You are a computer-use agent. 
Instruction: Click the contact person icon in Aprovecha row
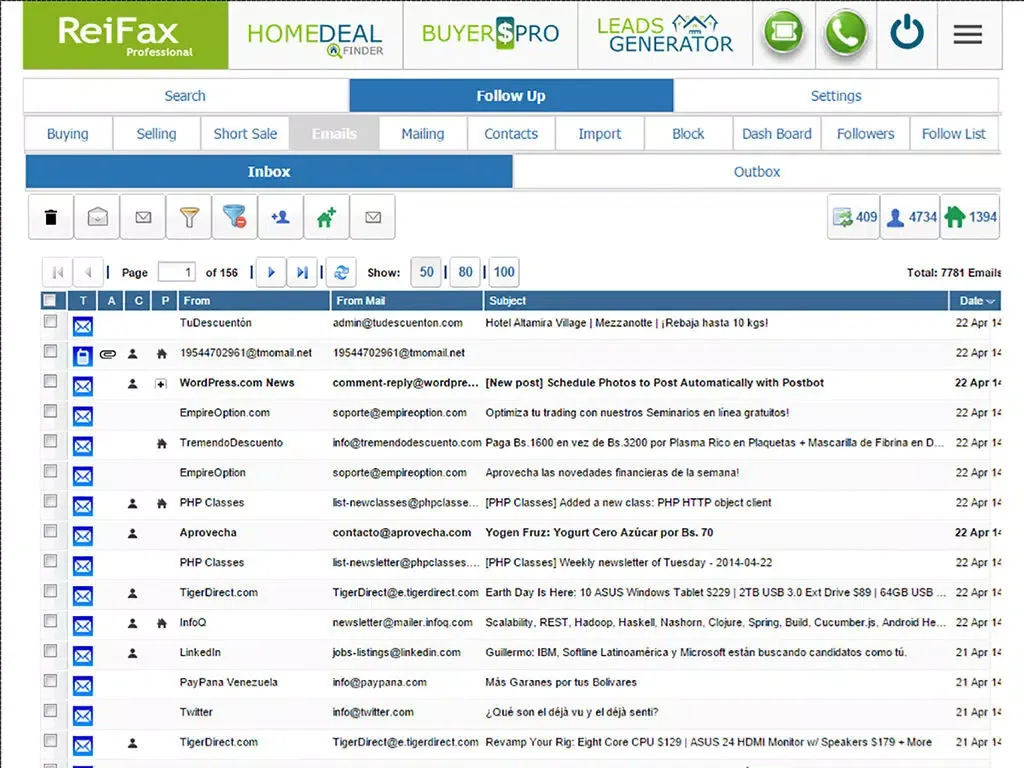tap(133, 534)
